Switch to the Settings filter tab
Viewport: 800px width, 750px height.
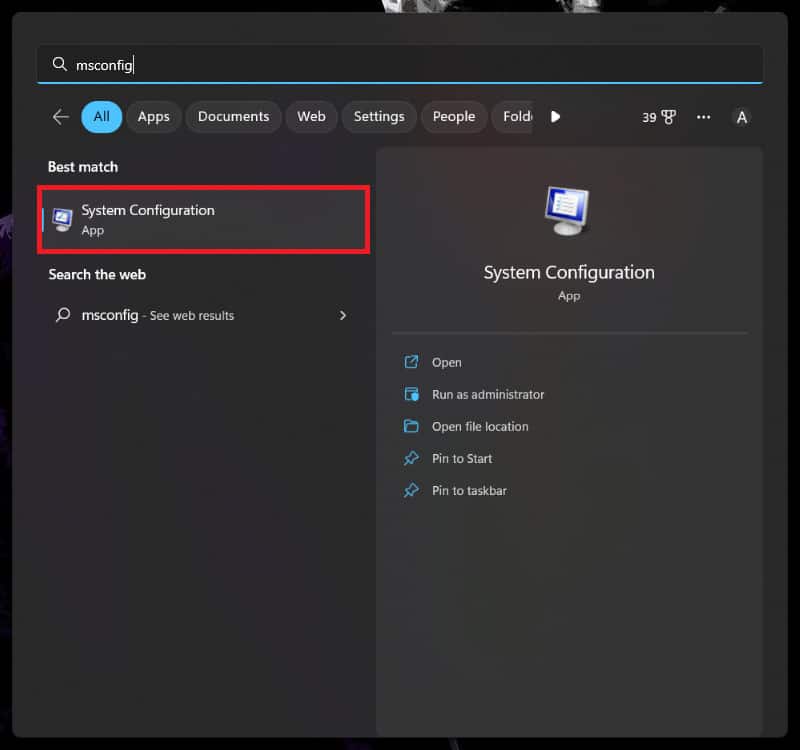(x=379, y=117)
